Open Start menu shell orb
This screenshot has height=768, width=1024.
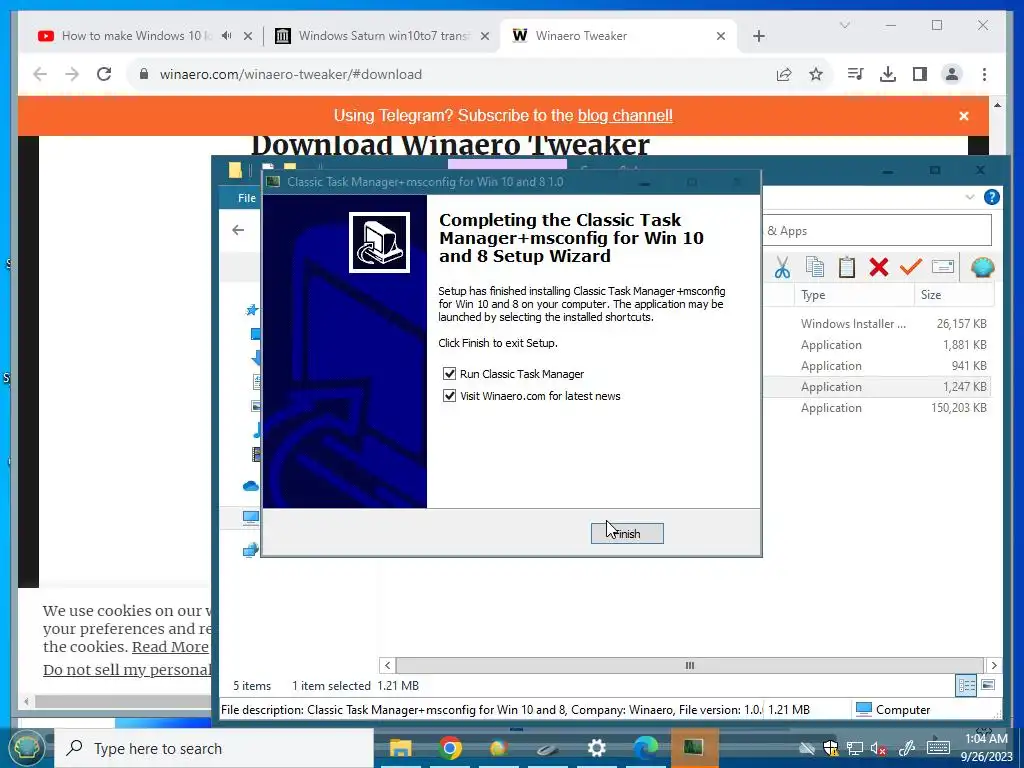pos(25,748)
